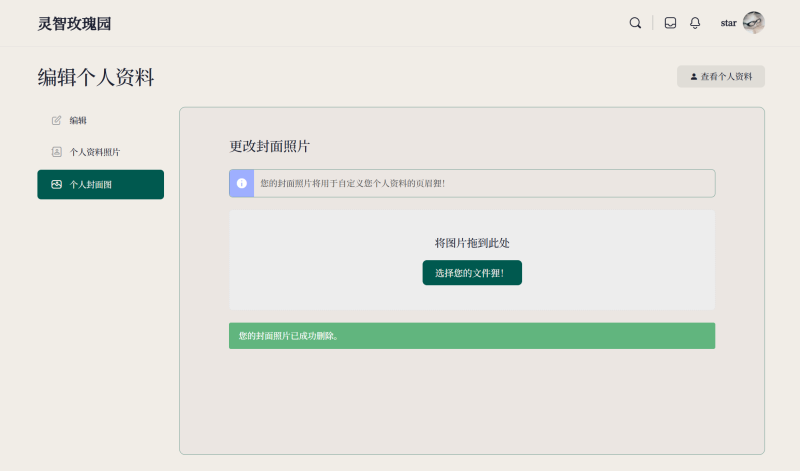Image resolution: width=800 pixels, height=471 pixels.
Task: Open the inbox messages icon
Action: (x=670, y=23)
